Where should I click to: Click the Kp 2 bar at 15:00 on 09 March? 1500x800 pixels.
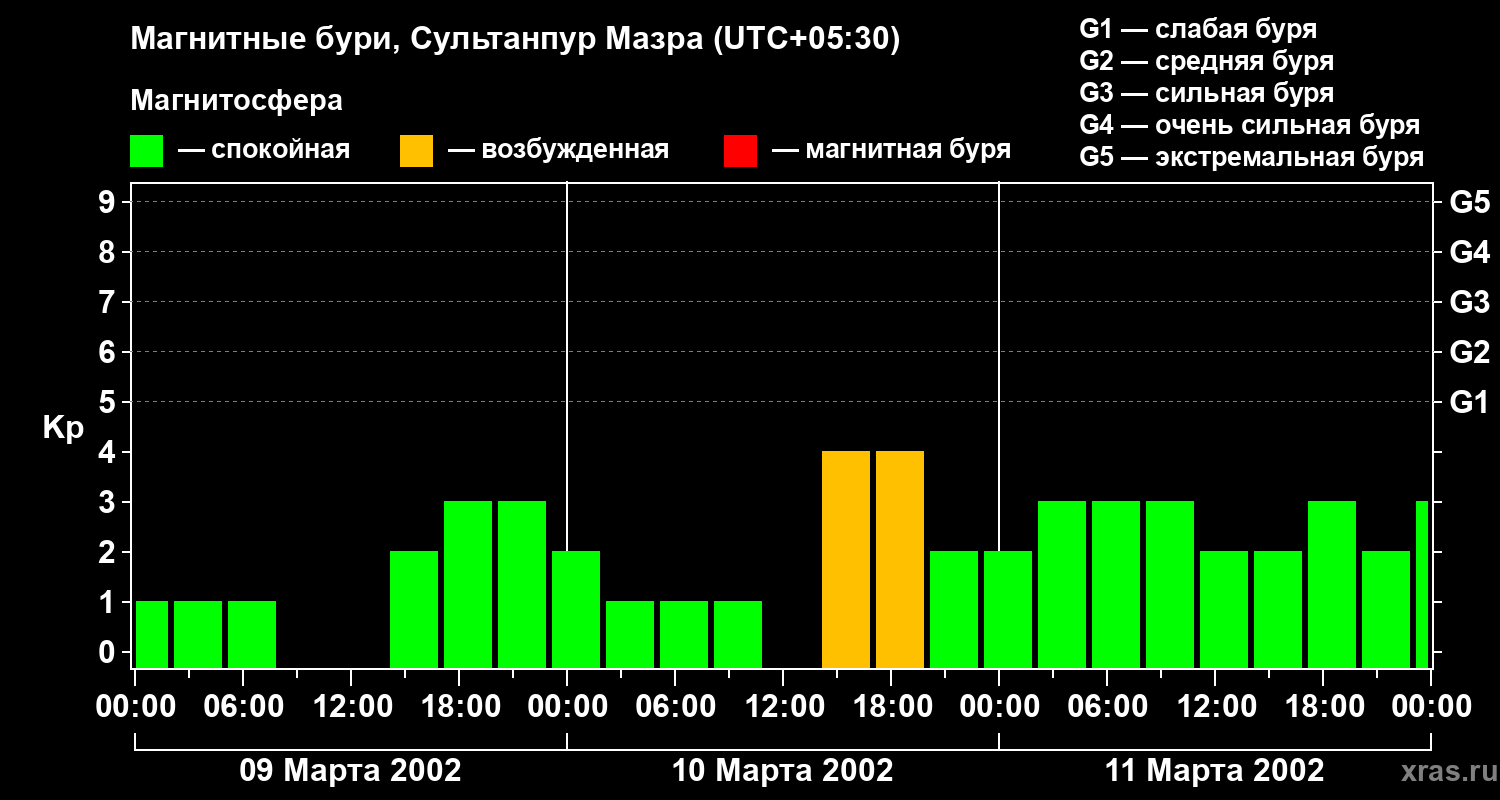(414, 610)
